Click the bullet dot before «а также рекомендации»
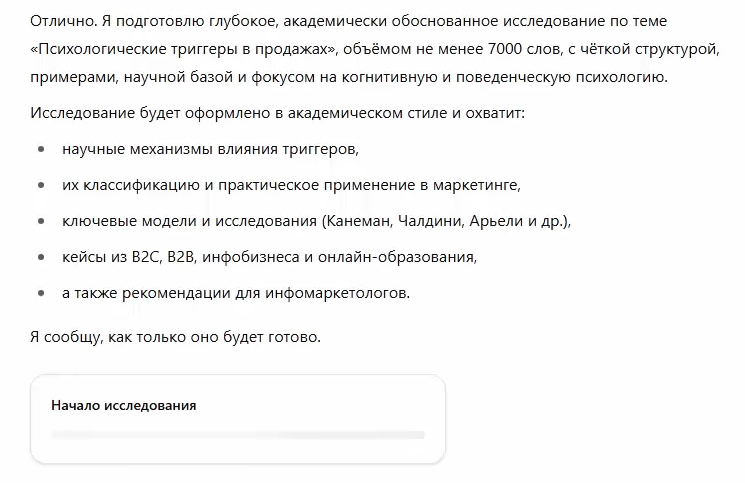The image size is (745, 483). 41,293
